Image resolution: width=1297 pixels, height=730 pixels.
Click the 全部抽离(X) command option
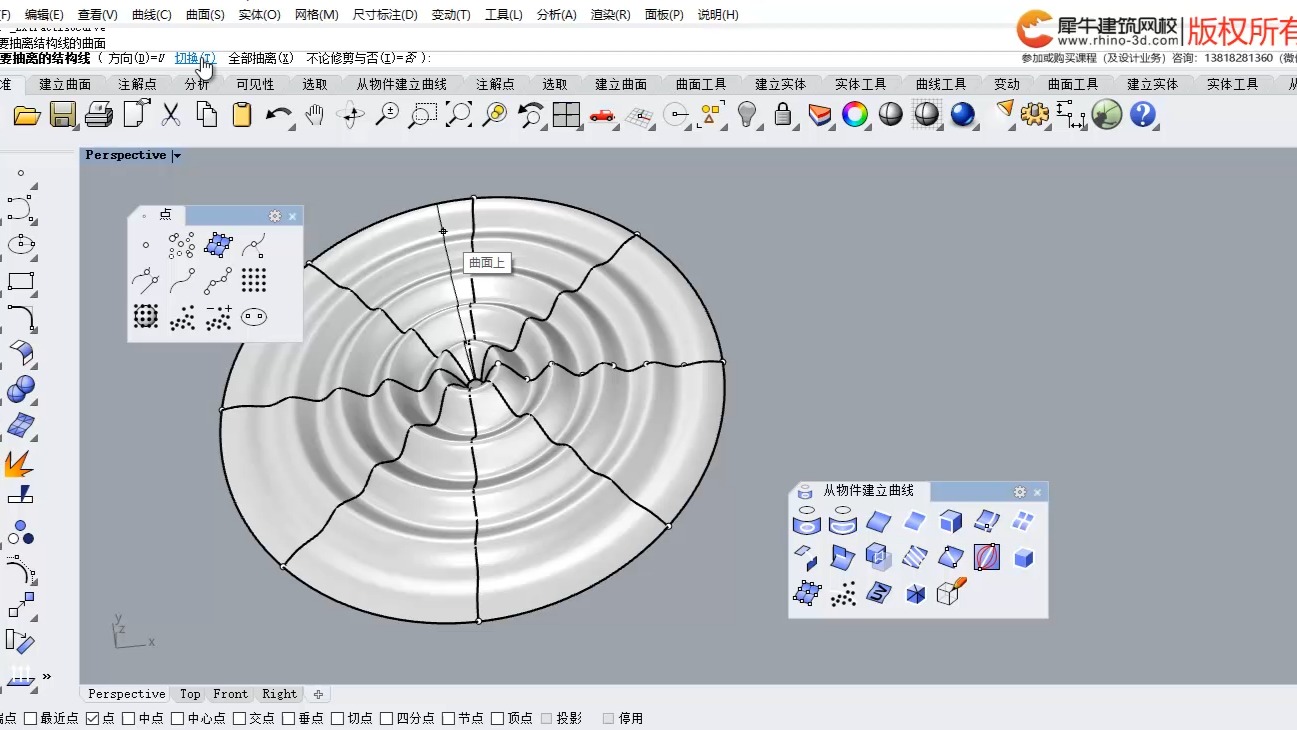click(x=259, y=58)
